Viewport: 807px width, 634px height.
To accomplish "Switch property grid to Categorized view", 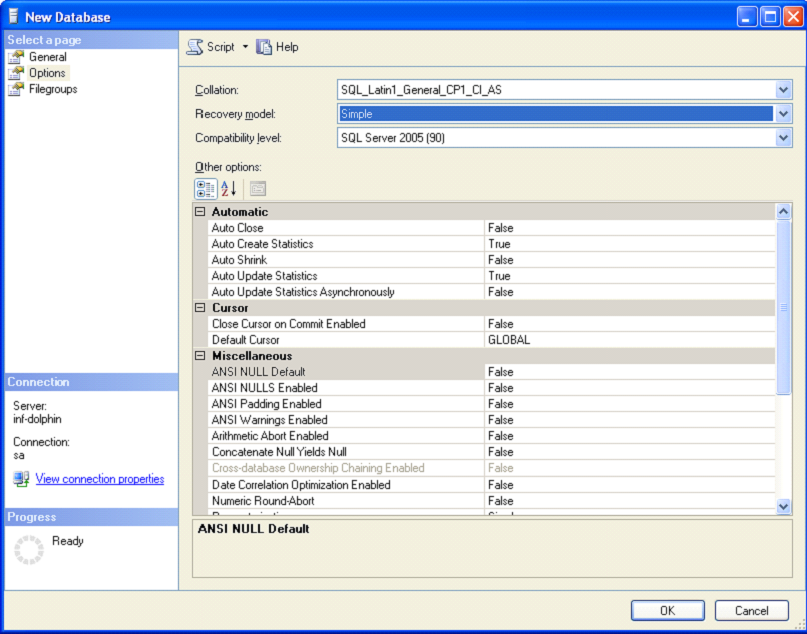I will pyautogui.click(x=205, y=189).
